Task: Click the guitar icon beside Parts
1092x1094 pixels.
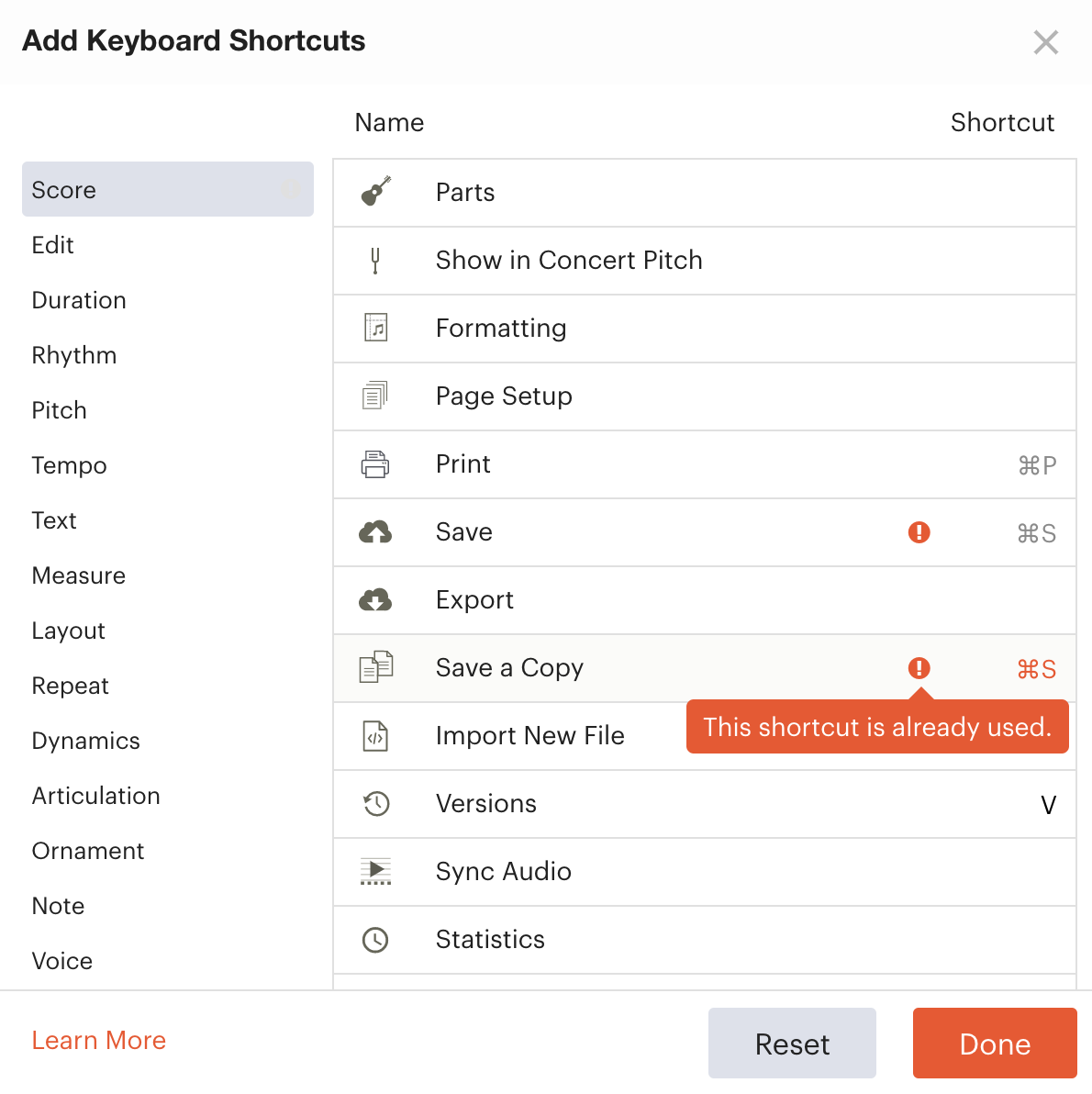Action: pos(376,191)
